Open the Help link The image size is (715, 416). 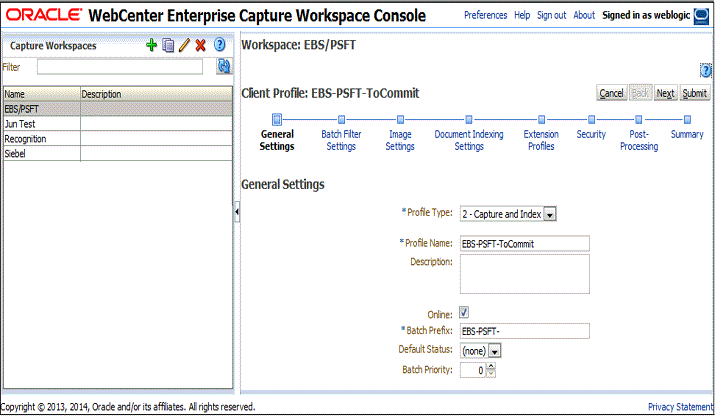(x=522, y=15)
